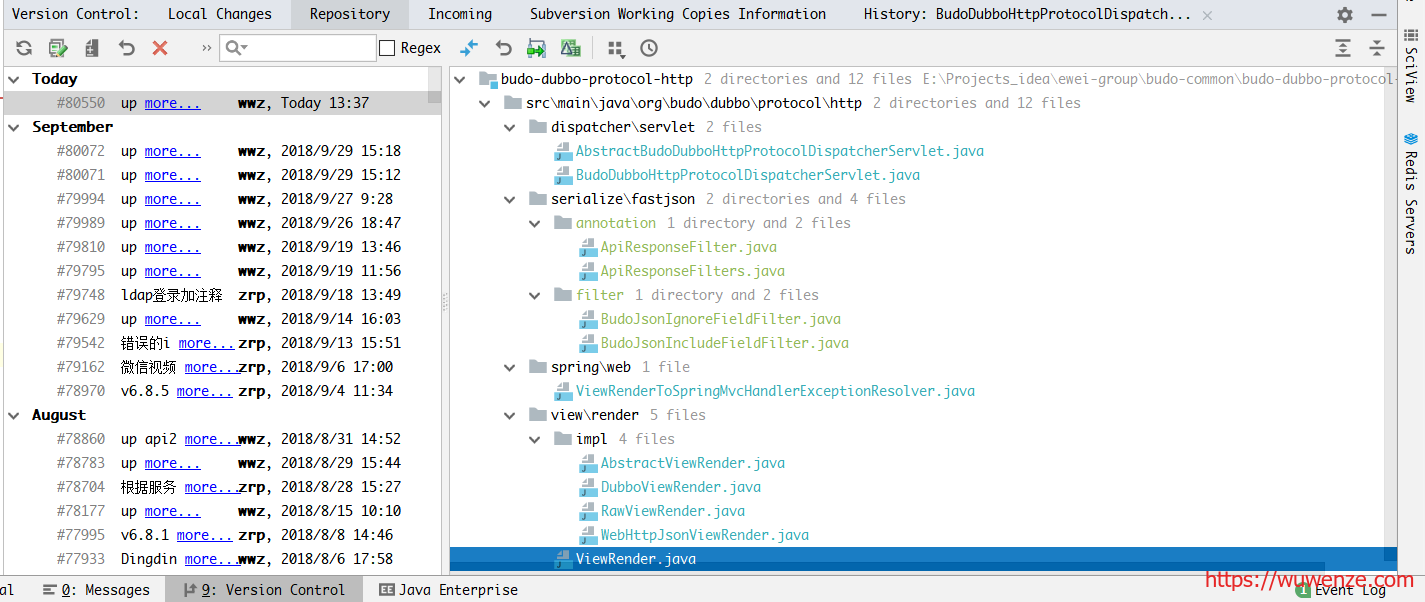The height and width of the screenshot is (602, 1425).
Task: Click the revision search input field
Action: (x=298, y=48)
